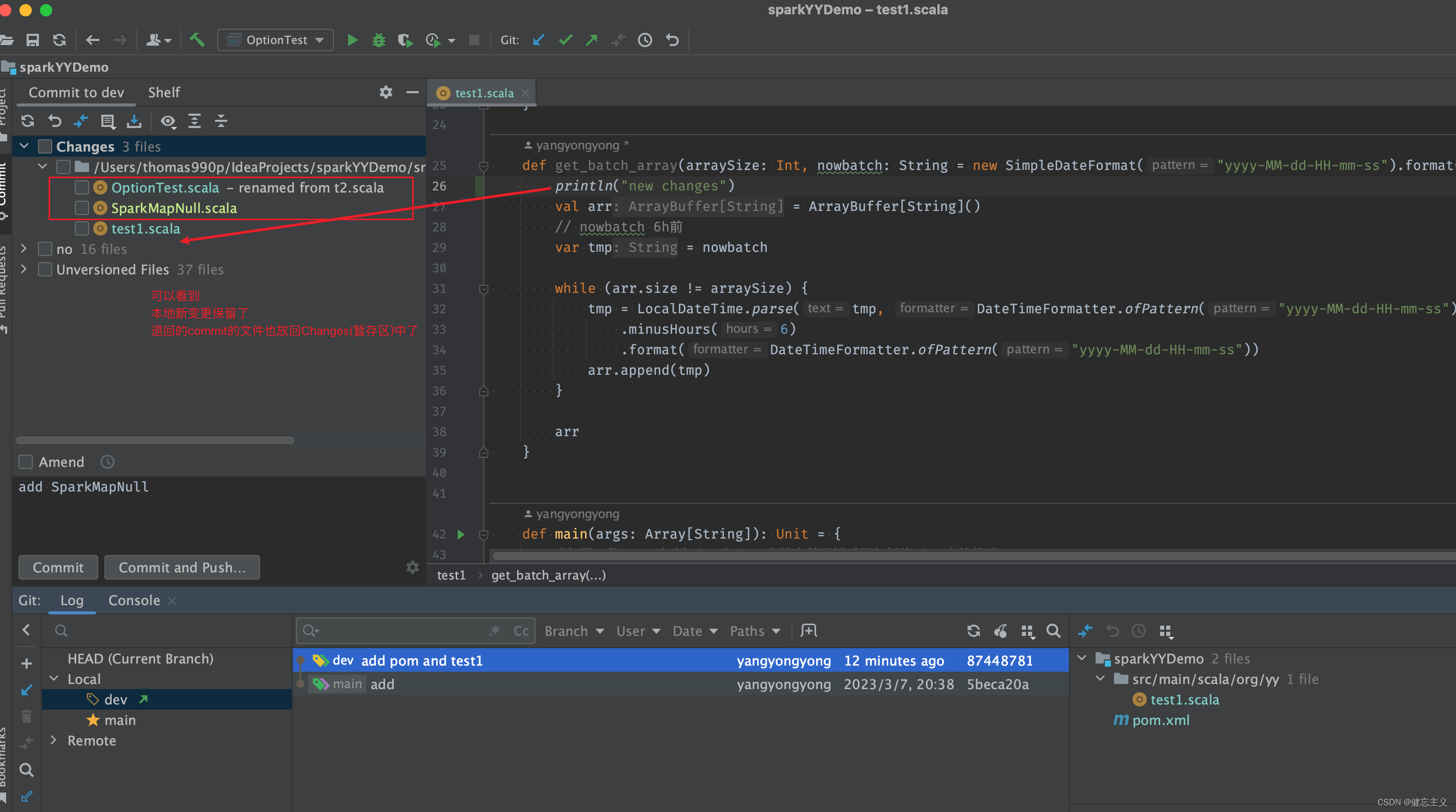Expand the Unversioned Files node
This screenshot has height=812, width=1456.
pos(24,269)
